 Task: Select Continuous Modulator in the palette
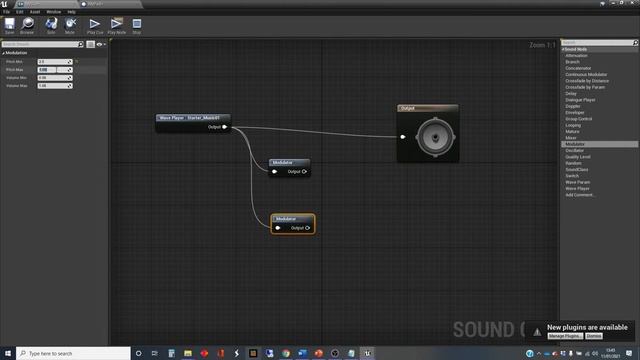586,75
